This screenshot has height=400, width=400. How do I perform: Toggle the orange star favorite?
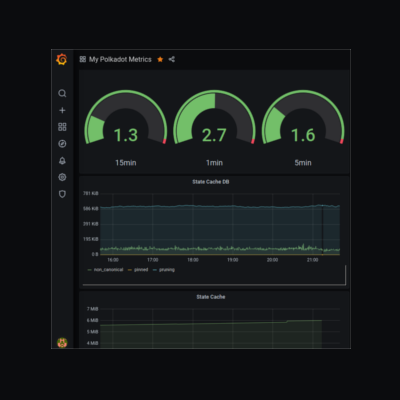pos(160,59)
